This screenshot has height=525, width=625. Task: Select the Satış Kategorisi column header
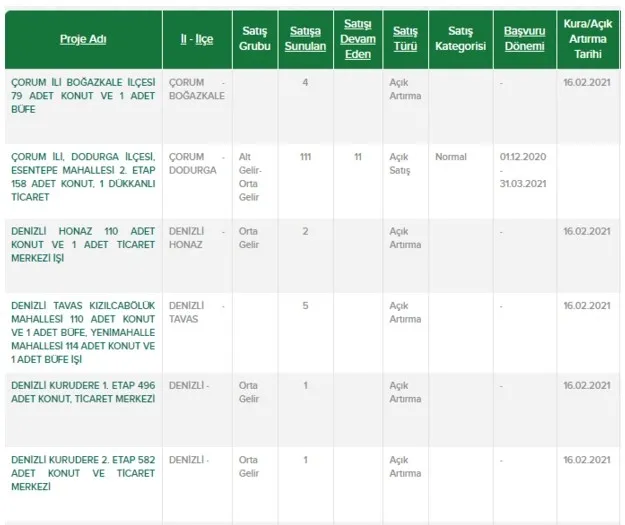pos(460,39)
